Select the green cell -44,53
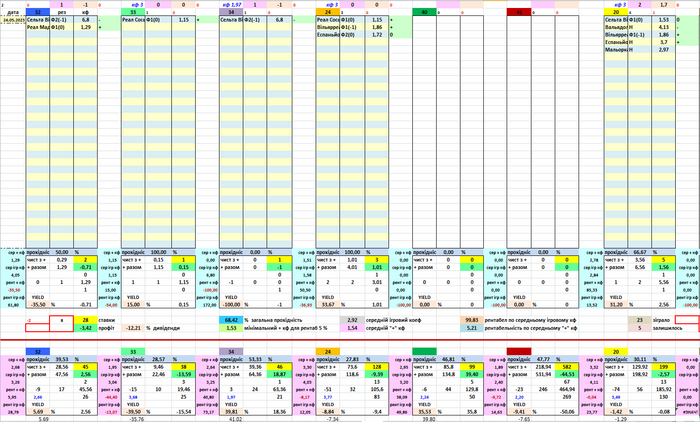The width and height of the screenshot is (700, 422). click(567, 374)
